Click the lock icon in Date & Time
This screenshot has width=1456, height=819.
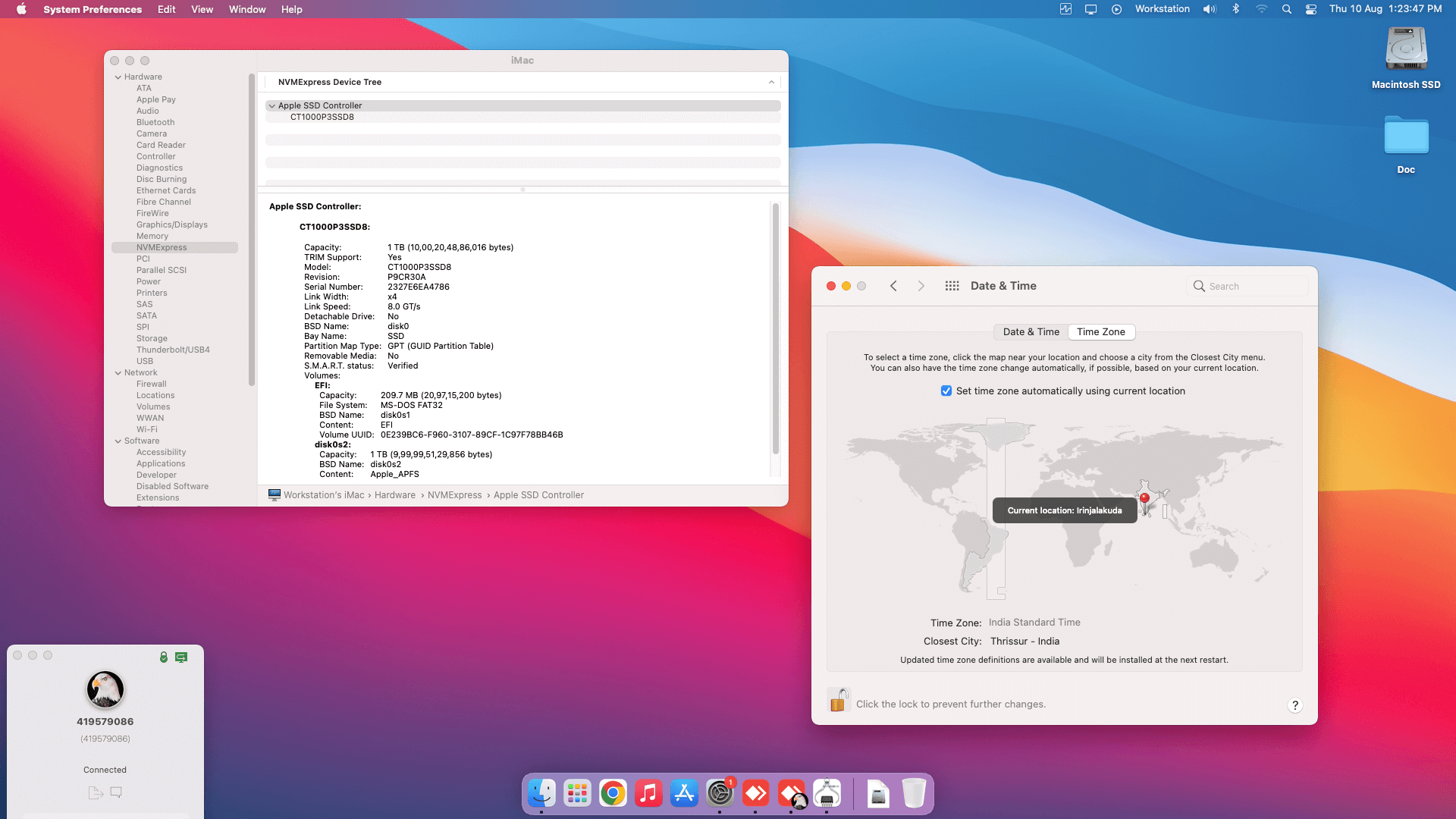coord(839,700)
